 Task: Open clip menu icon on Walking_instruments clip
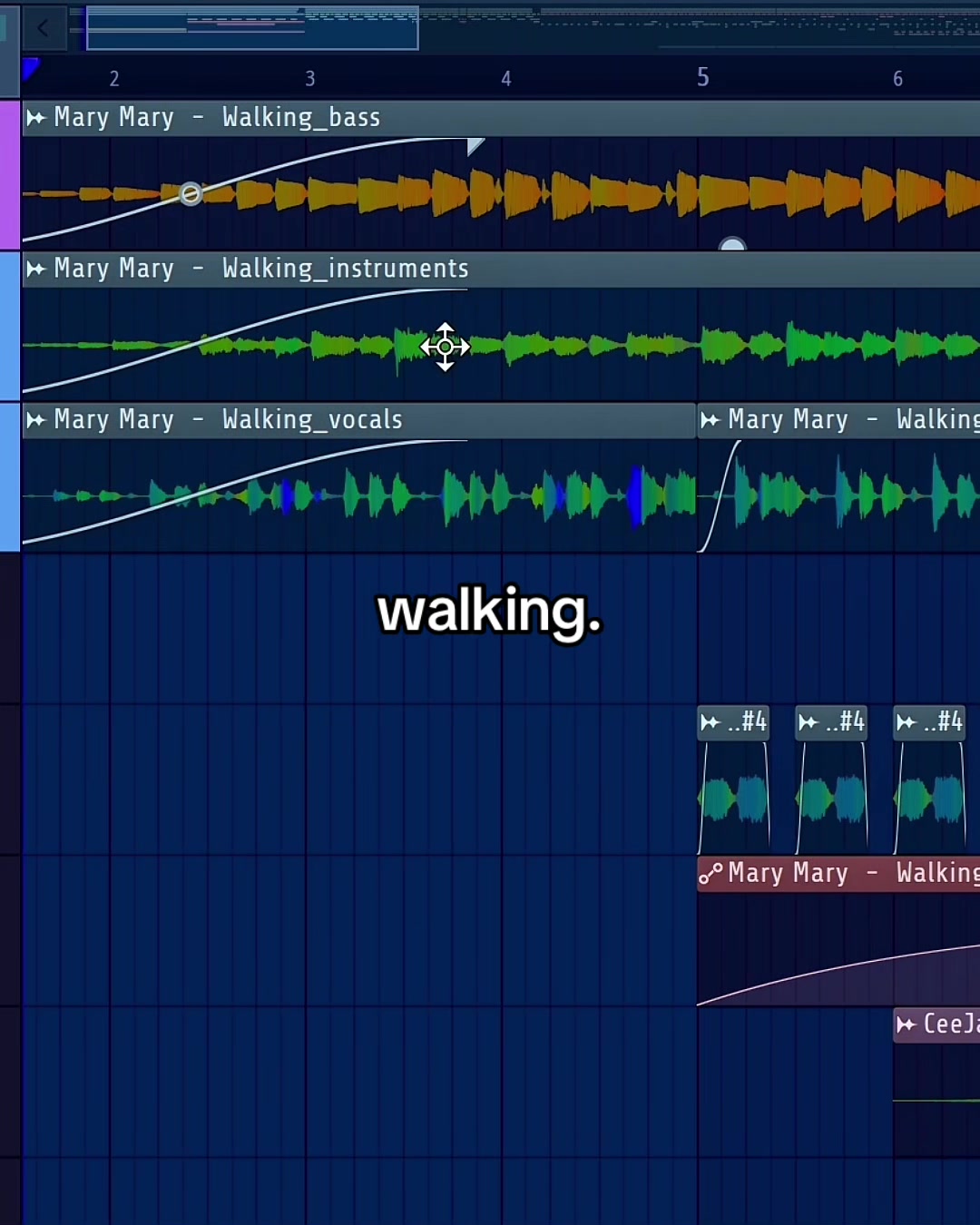click(x=36, y=269)
